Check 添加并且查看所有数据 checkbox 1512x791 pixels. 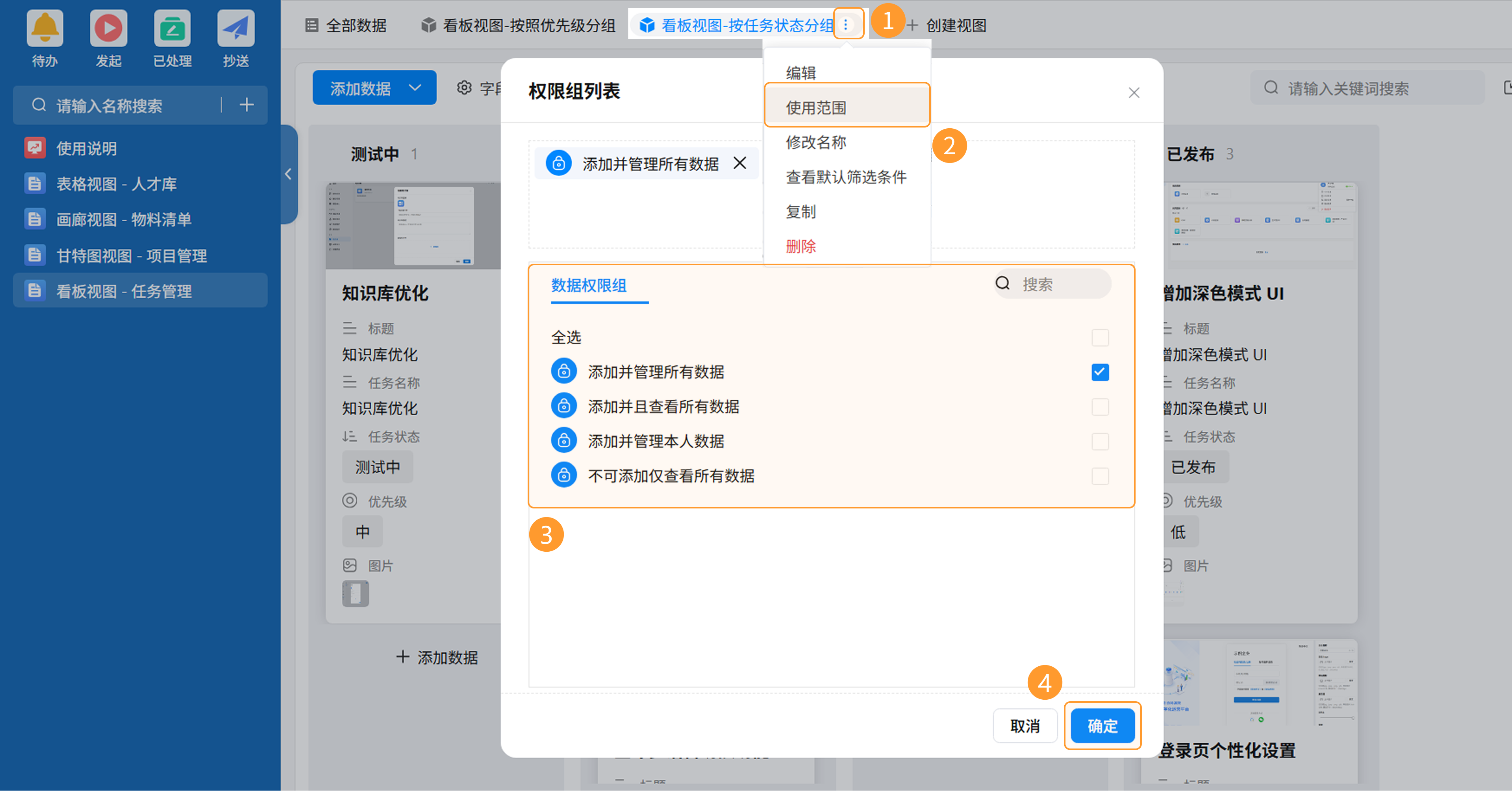pyautogui.click(x=1099, y=407)
